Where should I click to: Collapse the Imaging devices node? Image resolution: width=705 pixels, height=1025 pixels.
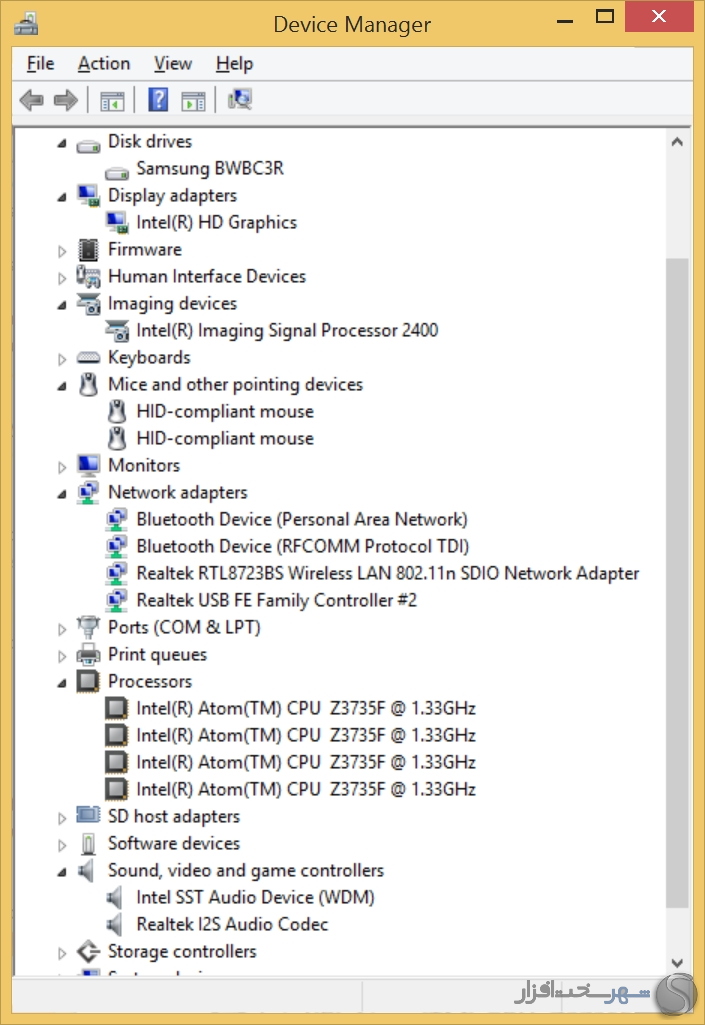61,305
